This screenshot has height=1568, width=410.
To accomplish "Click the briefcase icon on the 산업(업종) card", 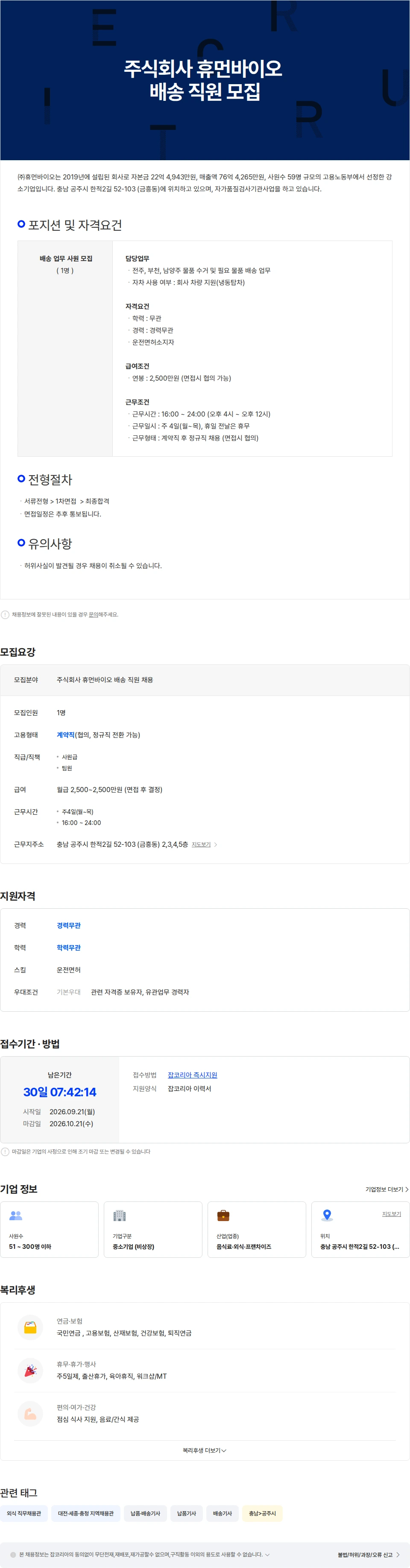I will click(x=223, y=1216).
